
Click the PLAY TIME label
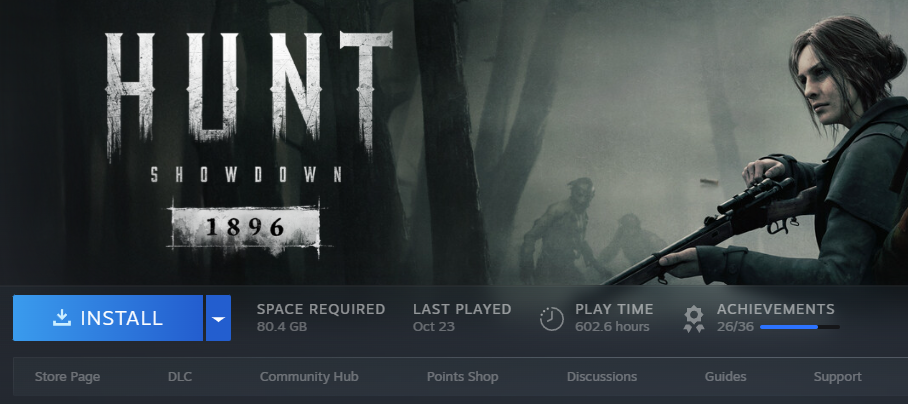(x=614, y=309)
